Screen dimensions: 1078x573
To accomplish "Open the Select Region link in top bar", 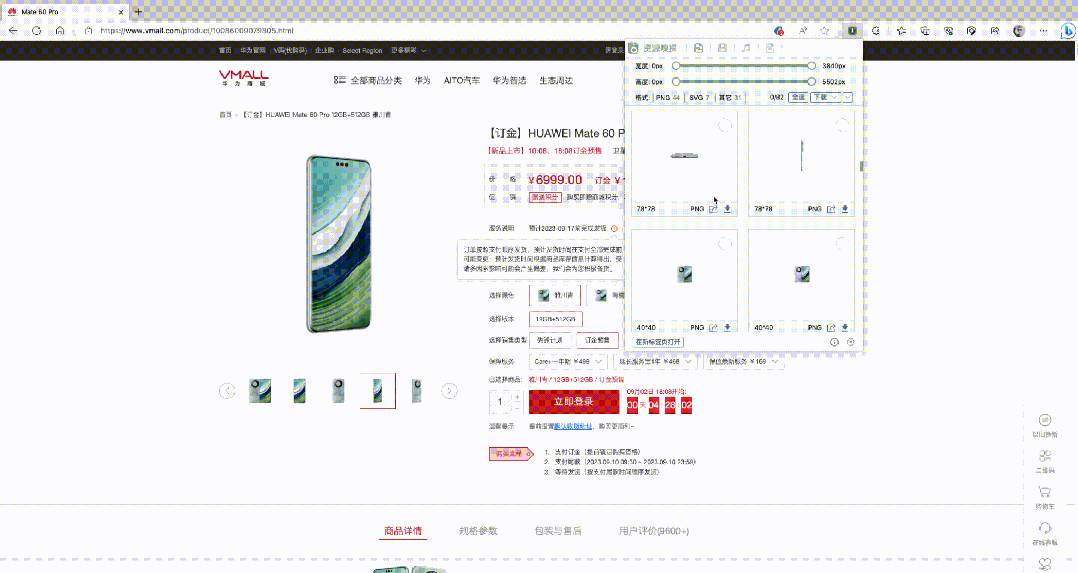I will [x=362, y=50].
